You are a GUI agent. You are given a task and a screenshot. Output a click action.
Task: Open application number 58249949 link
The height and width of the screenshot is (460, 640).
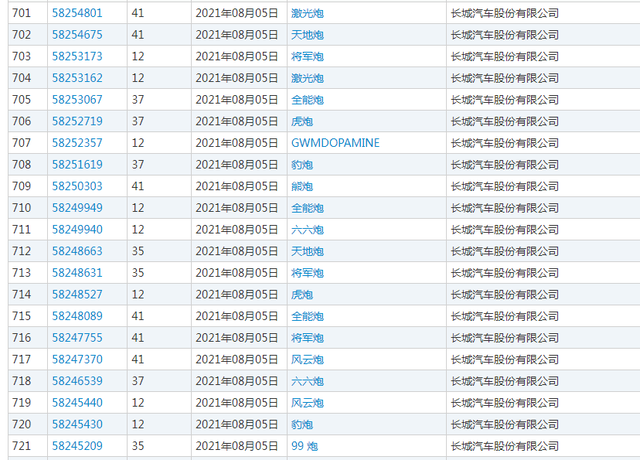click(77, 208)
